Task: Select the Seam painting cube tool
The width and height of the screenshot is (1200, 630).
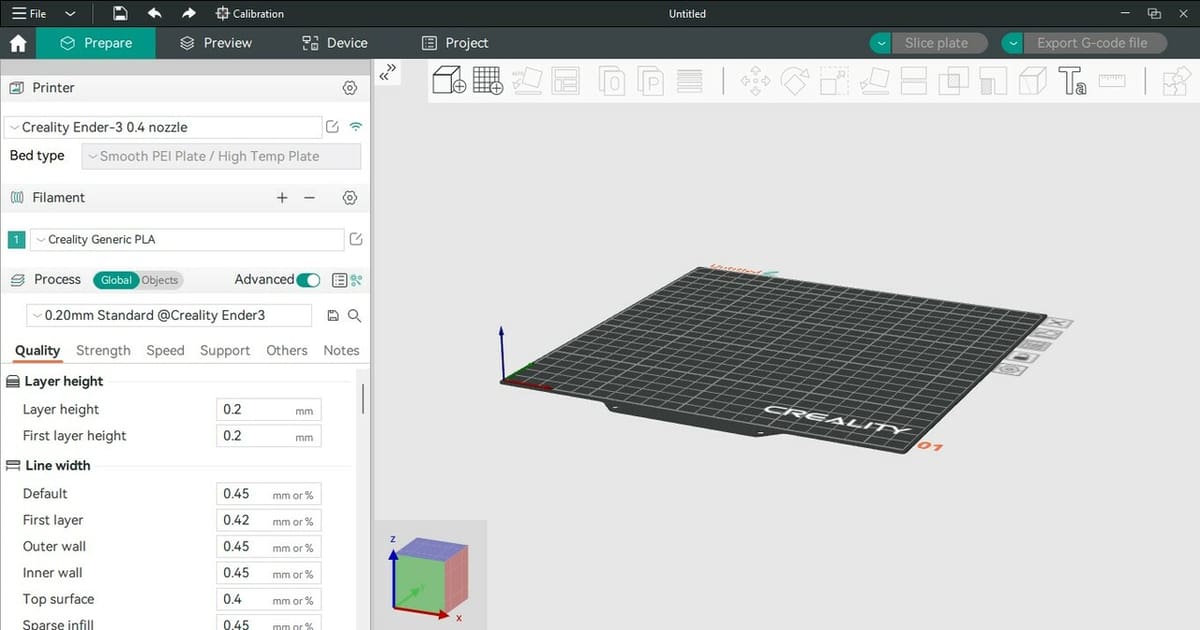Action: coord(1032,81)
